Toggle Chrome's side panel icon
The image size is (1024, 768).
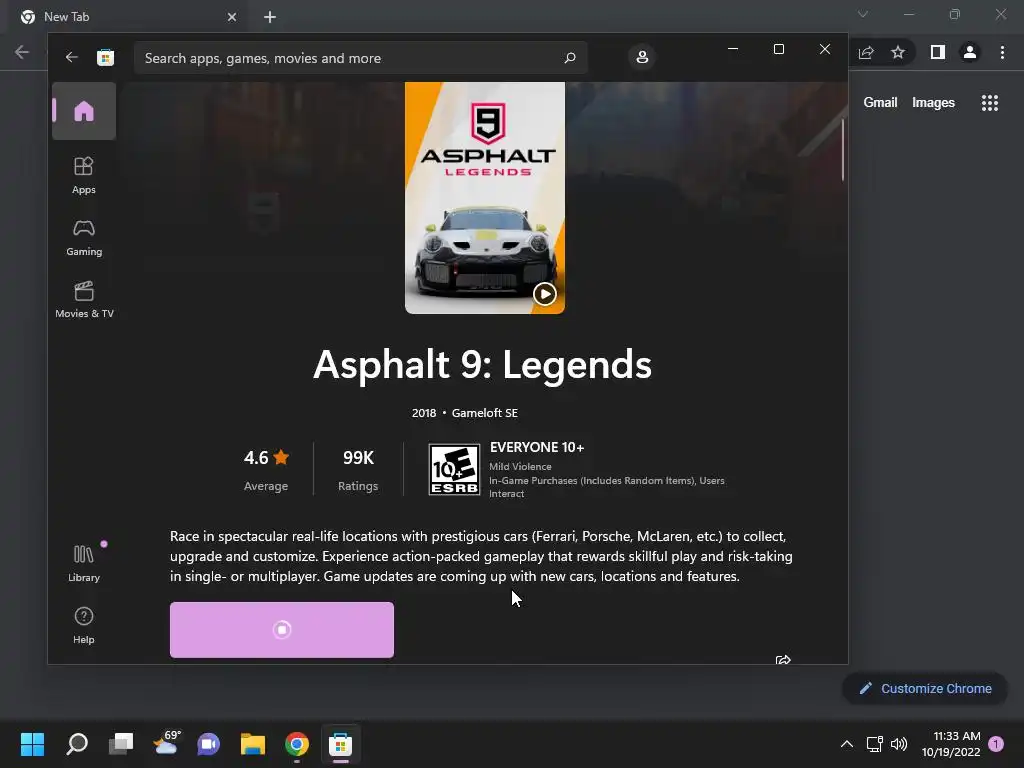938,52
